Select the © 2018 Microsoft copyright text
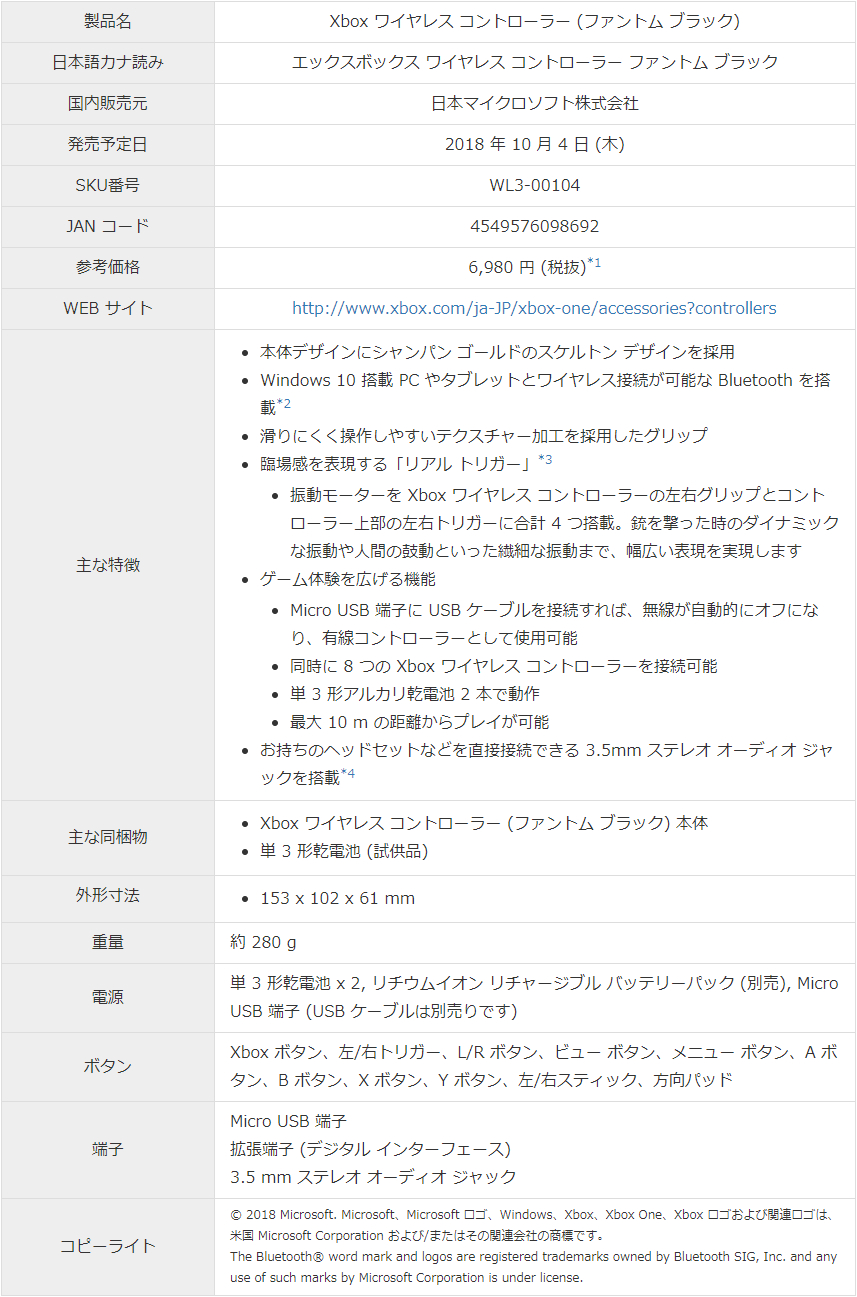This screenshot has height=1297, width=857. tap(532, 1225)
